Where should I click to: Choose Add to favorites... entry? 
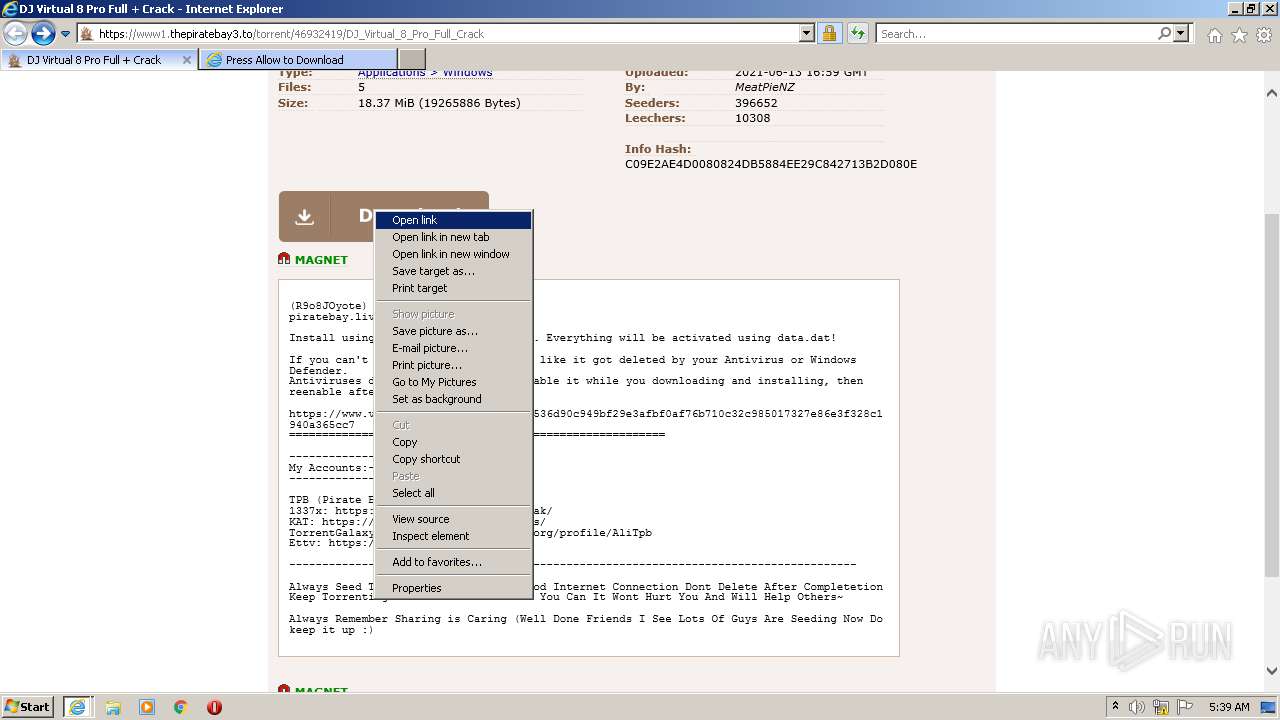(453, 562)
